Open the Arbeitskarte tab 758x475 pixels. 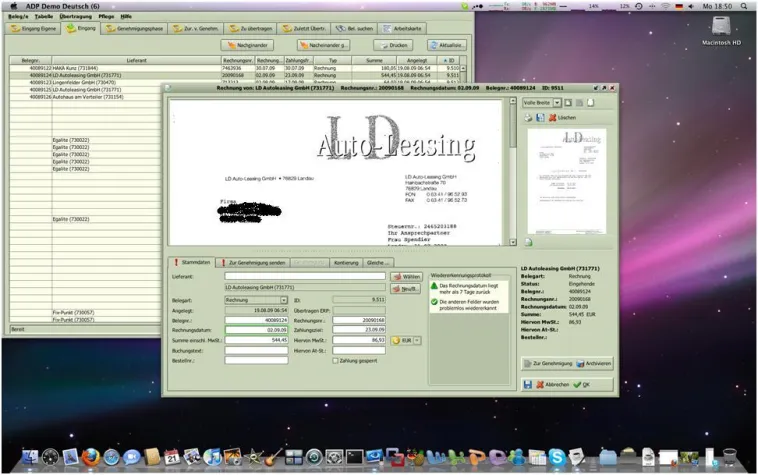click(402, 29)
